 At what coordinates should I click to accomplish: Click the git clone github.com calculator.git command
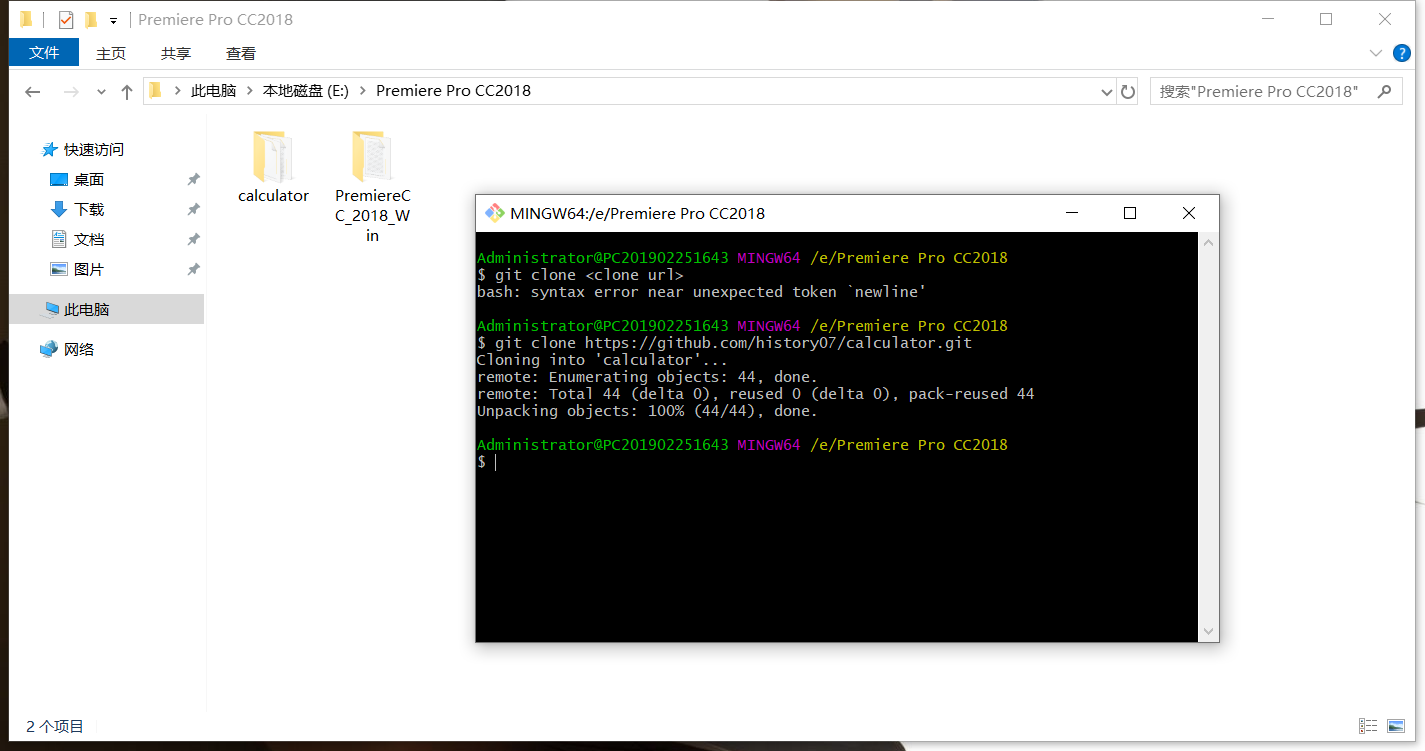pos(724,343)
